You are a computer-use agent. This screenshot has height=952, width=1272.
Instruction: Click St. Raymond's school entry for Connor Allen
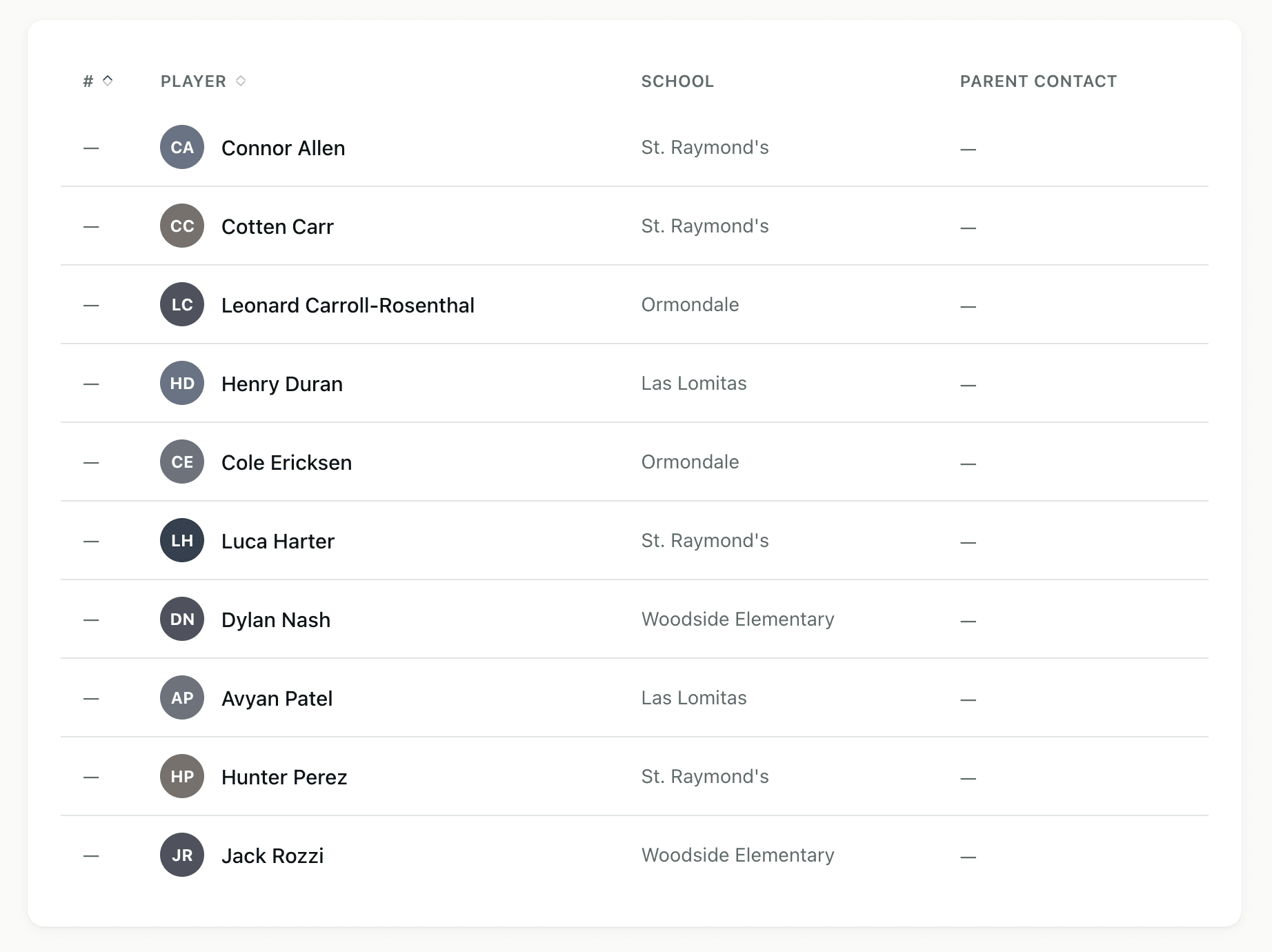pos(704,147)
